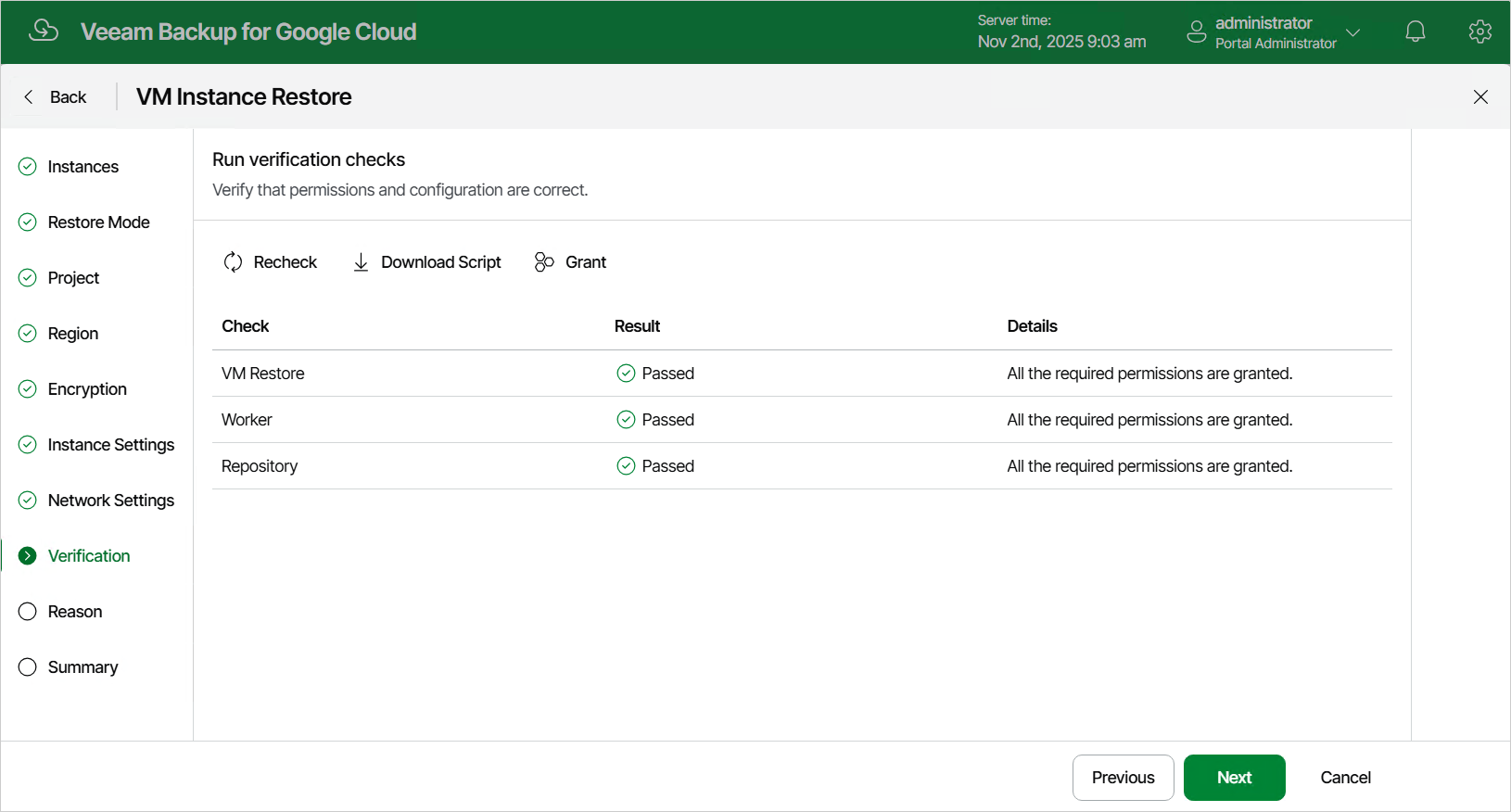Click the Summary empty circle icon
The width and height of the screenshot is (1511, 812).
click(28, 666)
